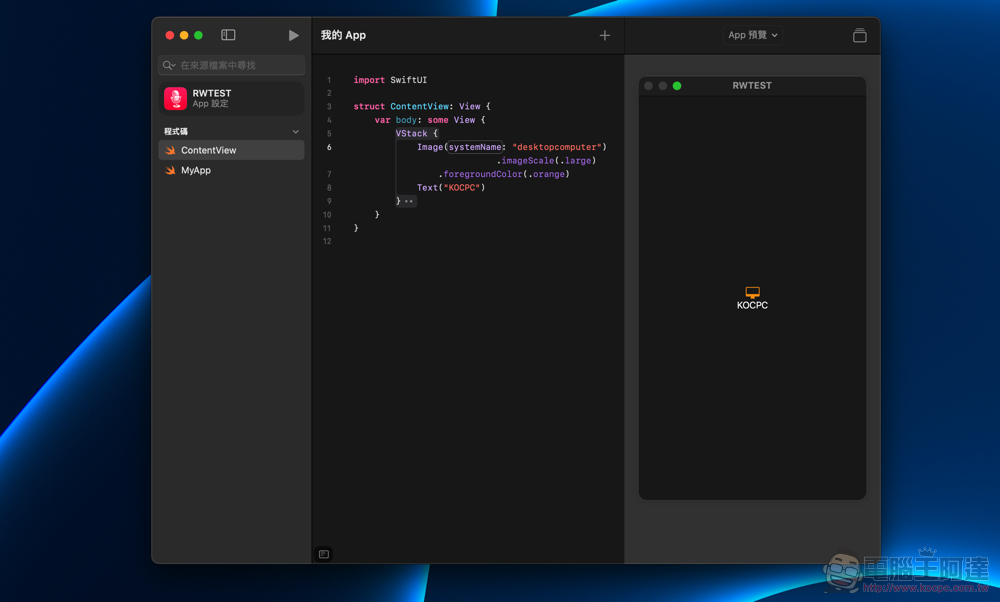Click the KOCPC label in the preview
The image size is (1000, 602).
[x=752, y=306]
